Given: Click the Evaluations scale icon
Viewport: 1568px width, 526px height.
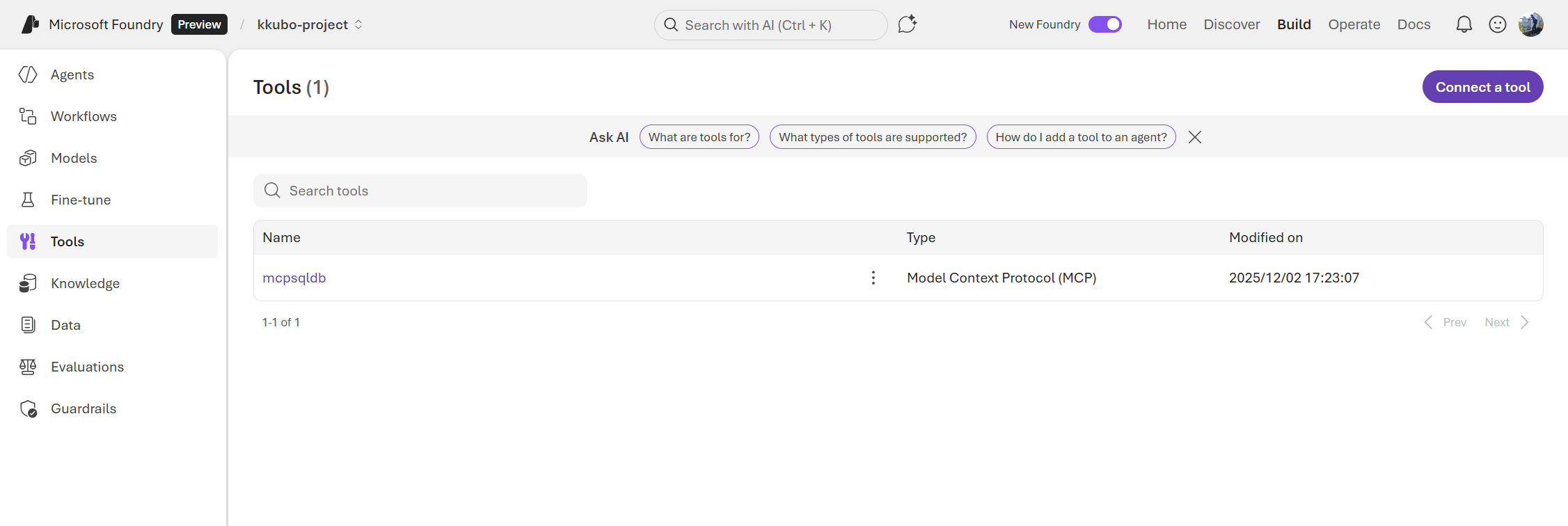Looking at the screenshot, I should [x=28, y=367].
